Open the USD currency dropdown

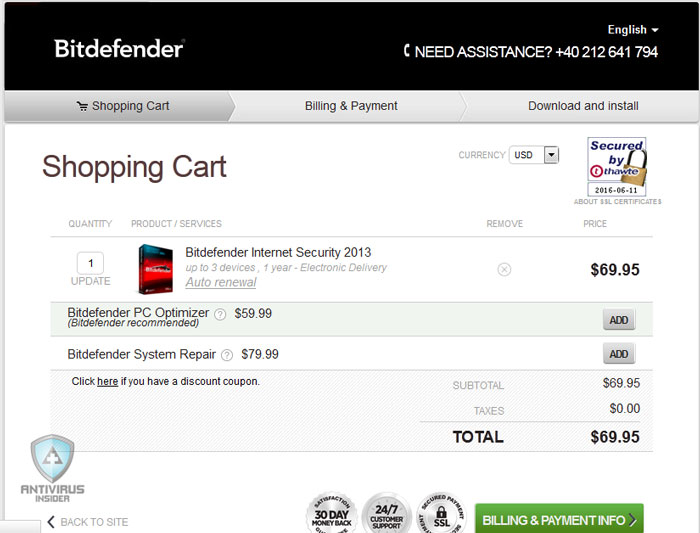tap(534, 155)
